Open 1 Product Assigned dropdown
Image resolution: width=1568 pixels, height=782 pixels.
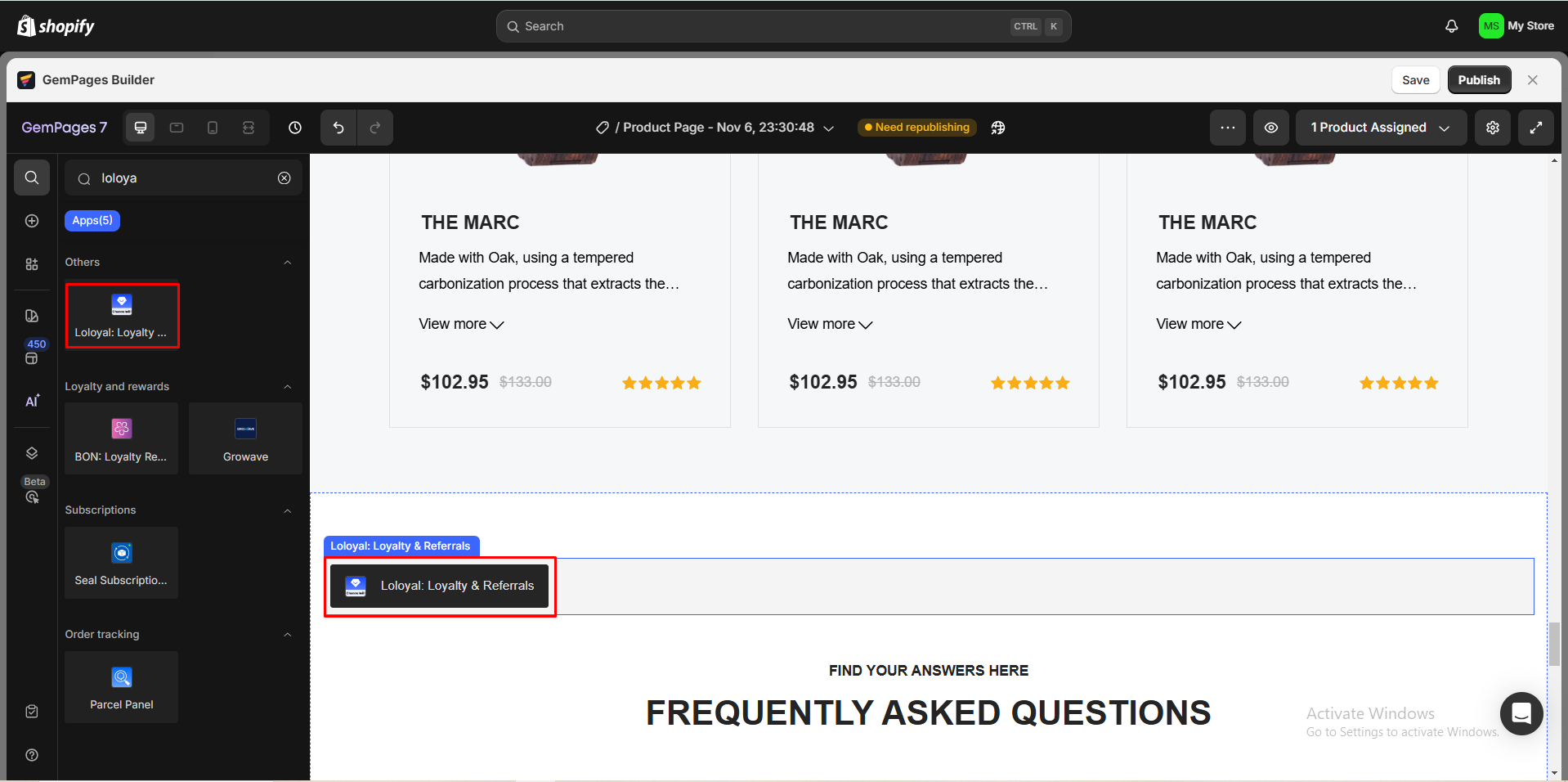click(1379, 128)
